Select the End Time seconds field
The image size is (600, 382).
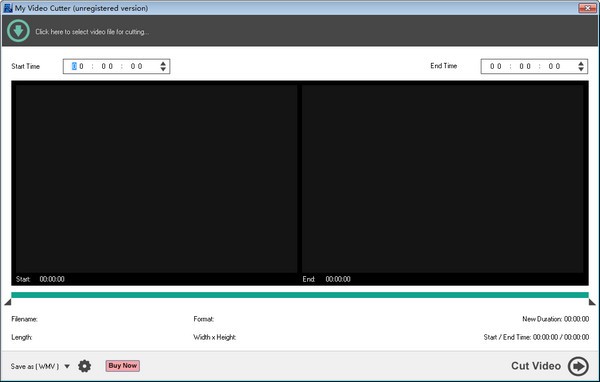[554, 66]
